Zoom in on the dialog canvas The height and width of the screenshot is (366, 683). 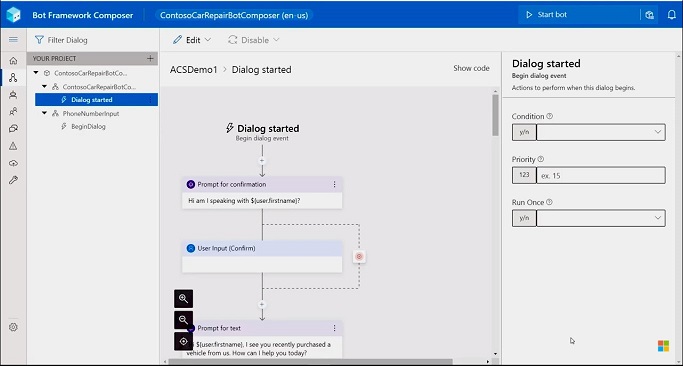(183, 299)
